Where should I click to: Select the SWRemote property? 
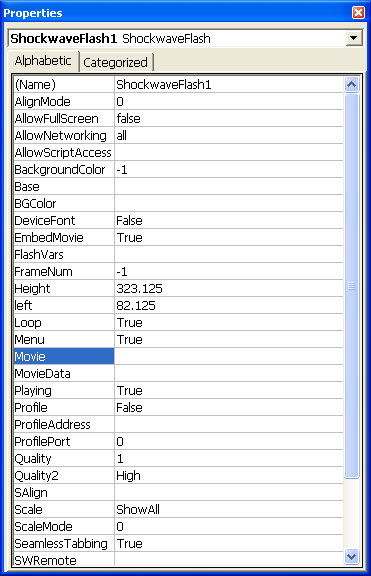(x=64, y=559)
